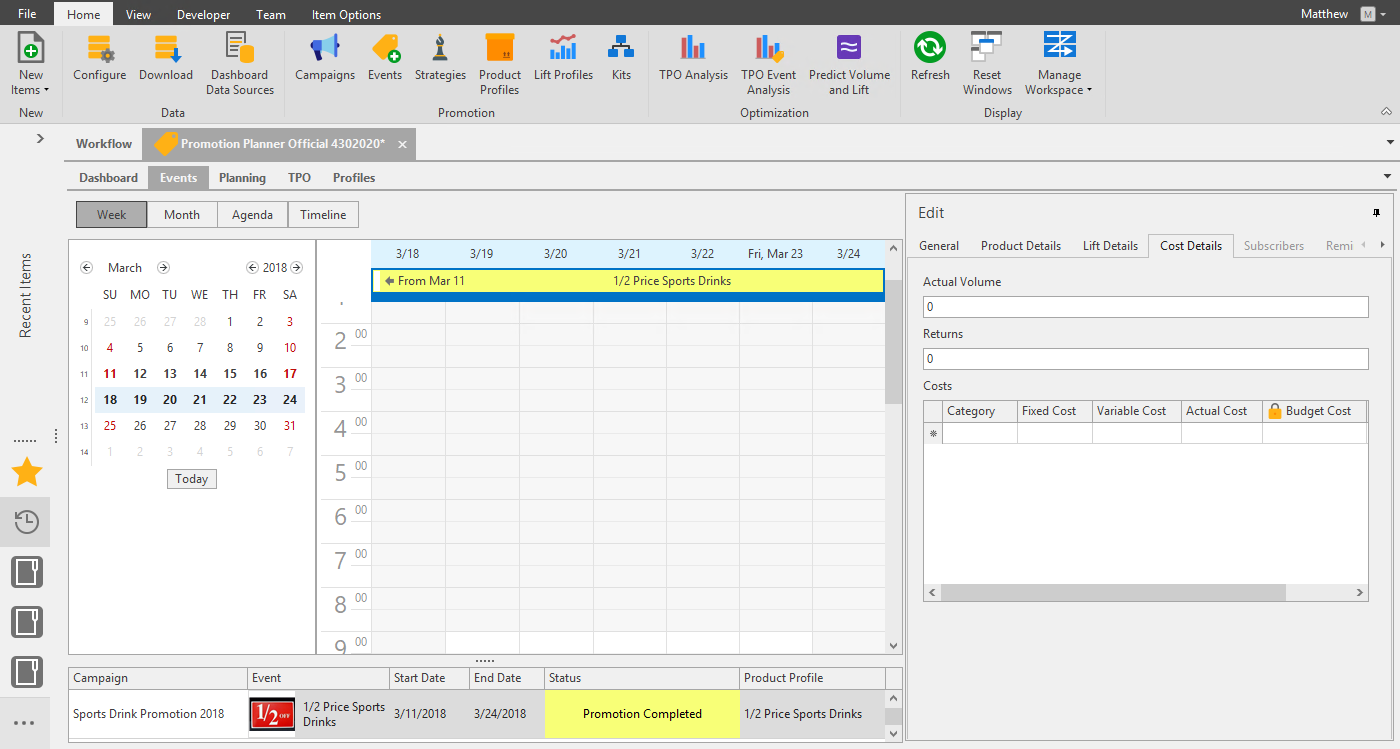
Task: Open the File menu
Action: (27, 14)
